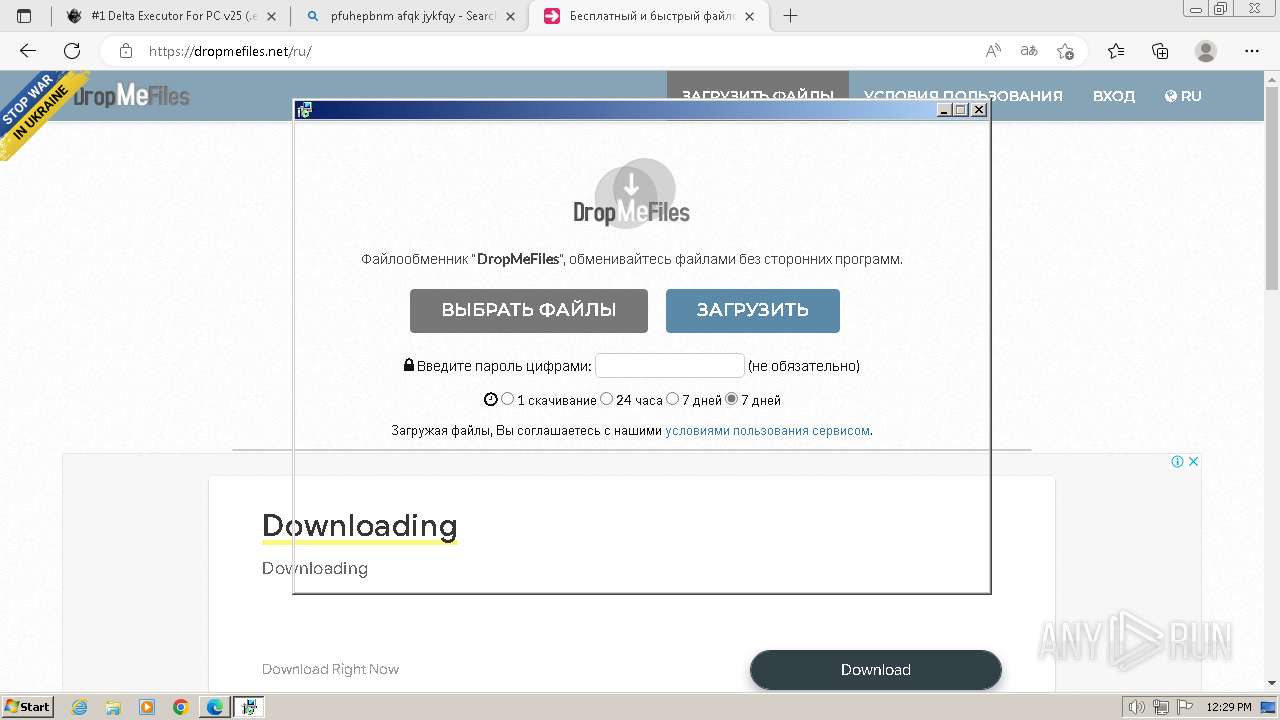
Task: Select the checked 7 дней radio option
Action: coord(731,399)
